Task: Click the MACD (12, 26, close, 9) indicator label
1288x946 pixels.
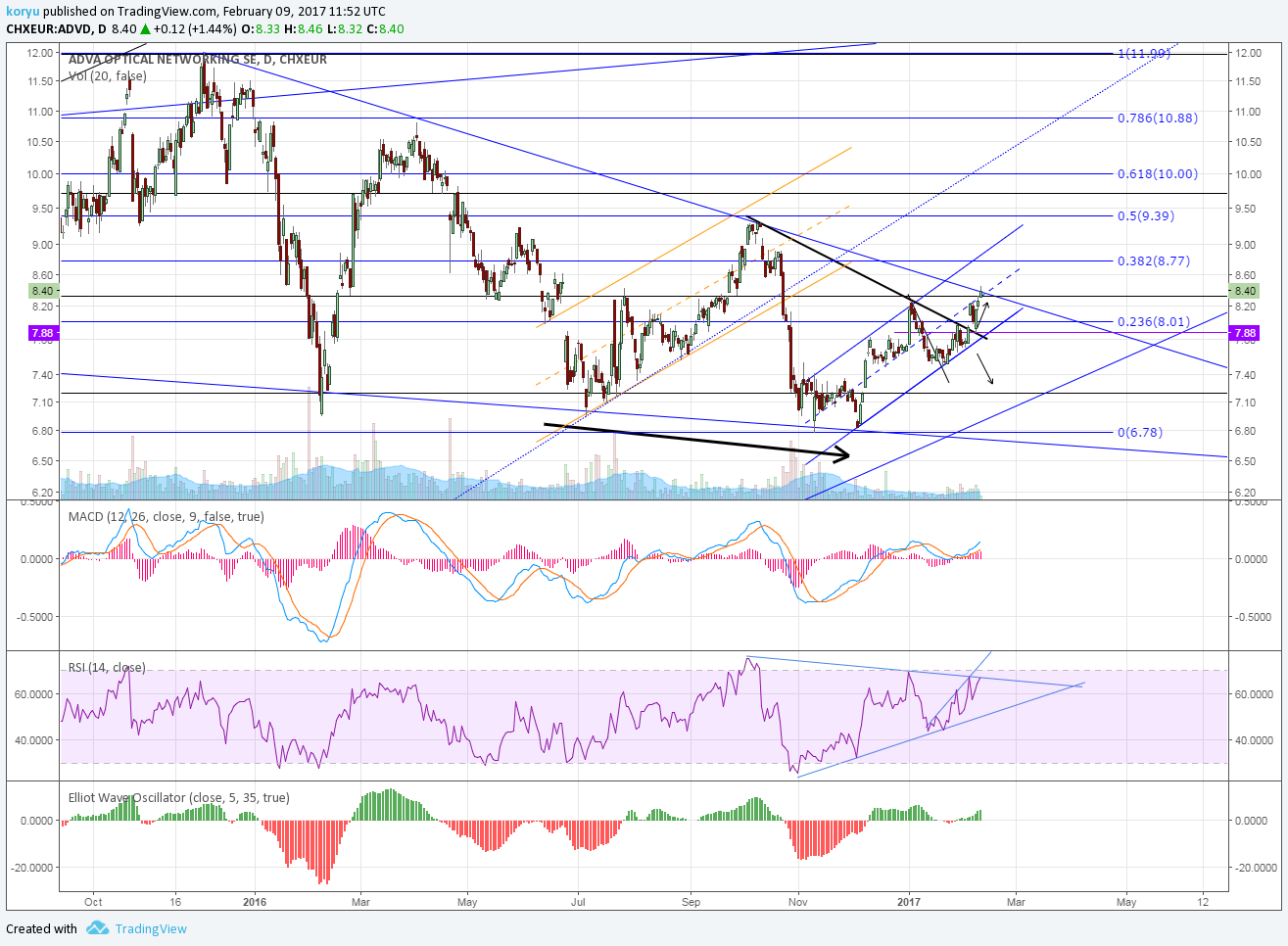Action: point(166,516)
